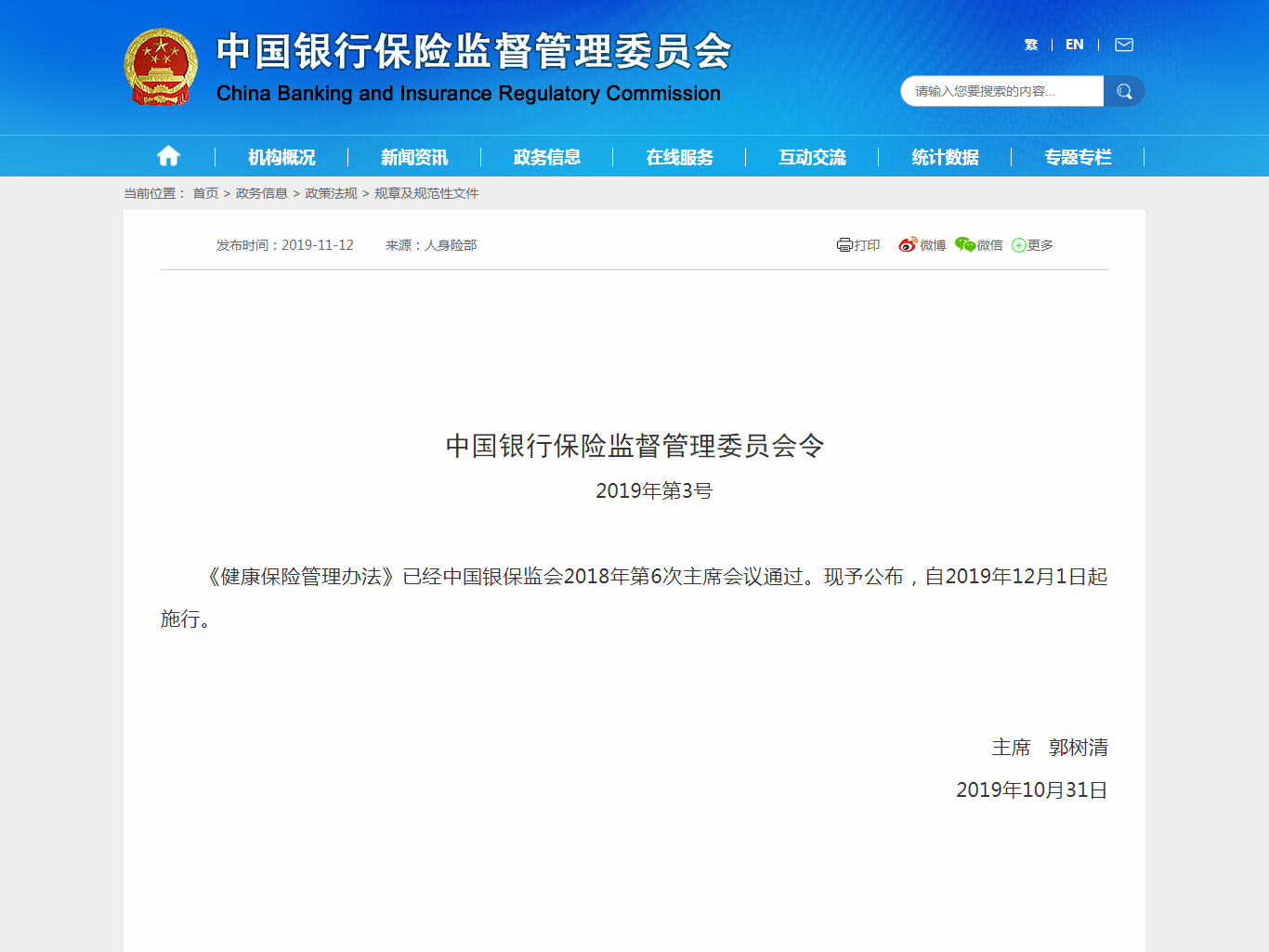Share via the WeChat icon

click(x=965, y=245)
